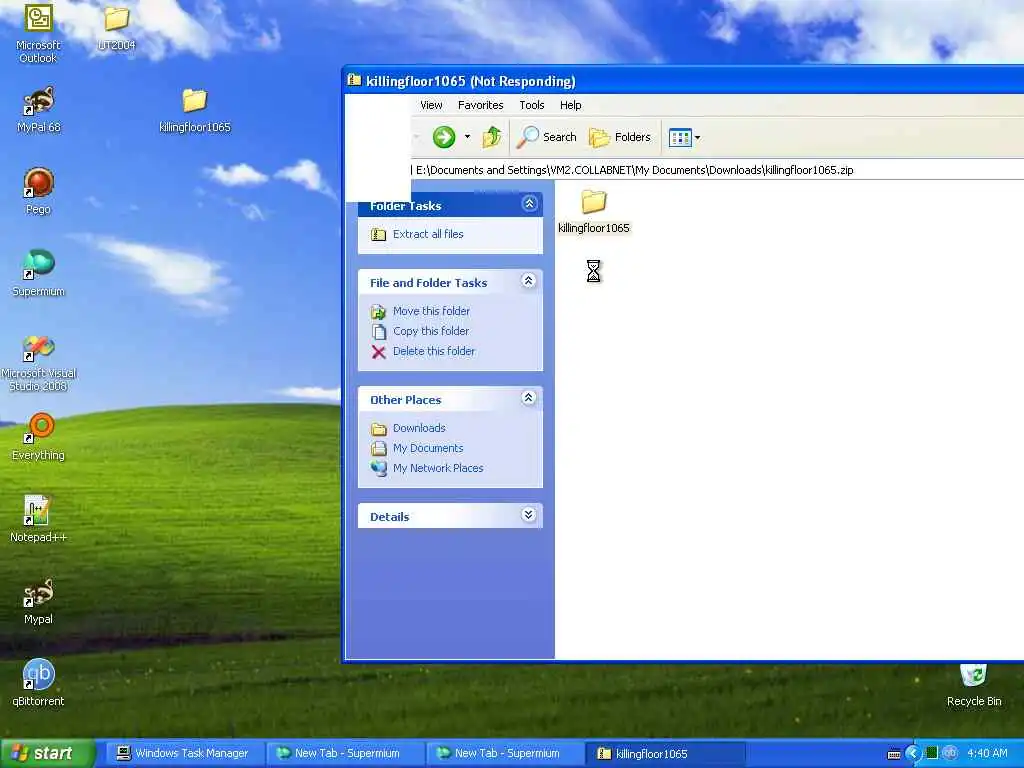The image size is (1024, 768).
Task: Open the Forward button history dropdown arrow
Action: tap(467, 137)
